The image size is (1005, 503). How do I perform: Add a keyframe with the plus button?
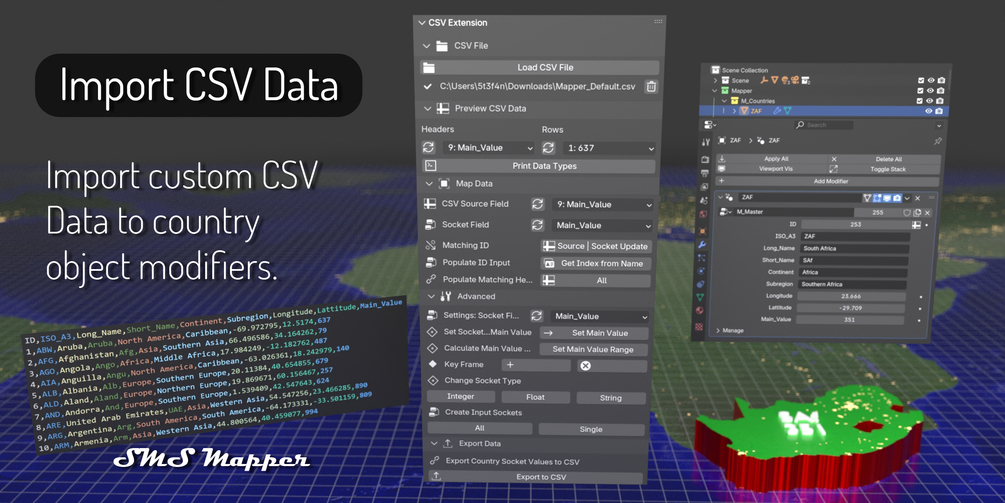click(536, 365)
